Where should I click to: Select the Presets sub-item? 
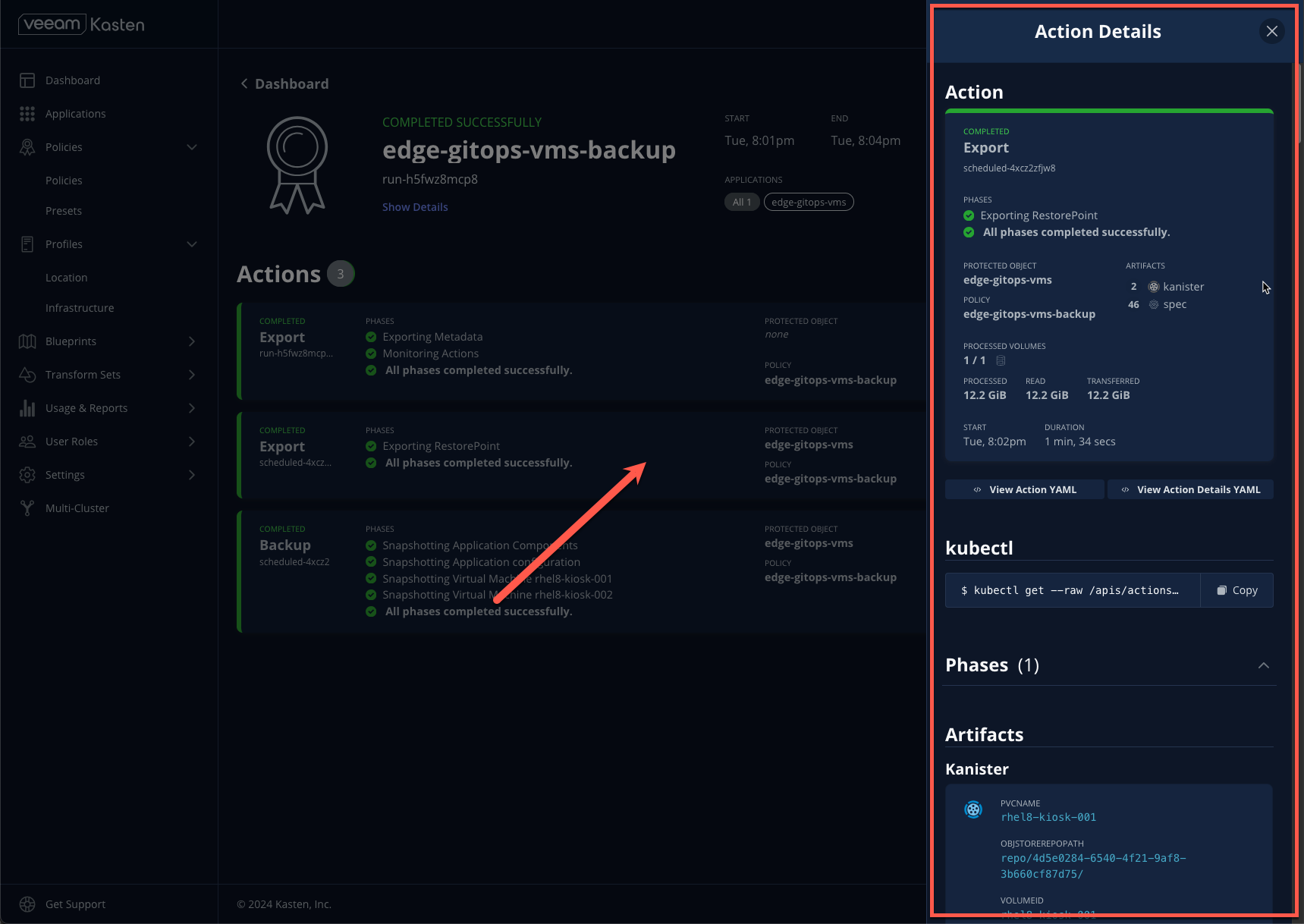click(x=64, y=211)
